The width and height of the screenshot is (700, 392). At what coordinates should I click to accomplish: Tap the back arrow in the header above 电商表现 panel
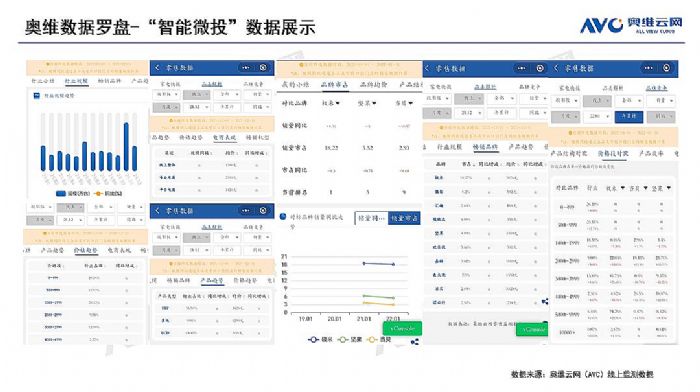coord(157,67)
